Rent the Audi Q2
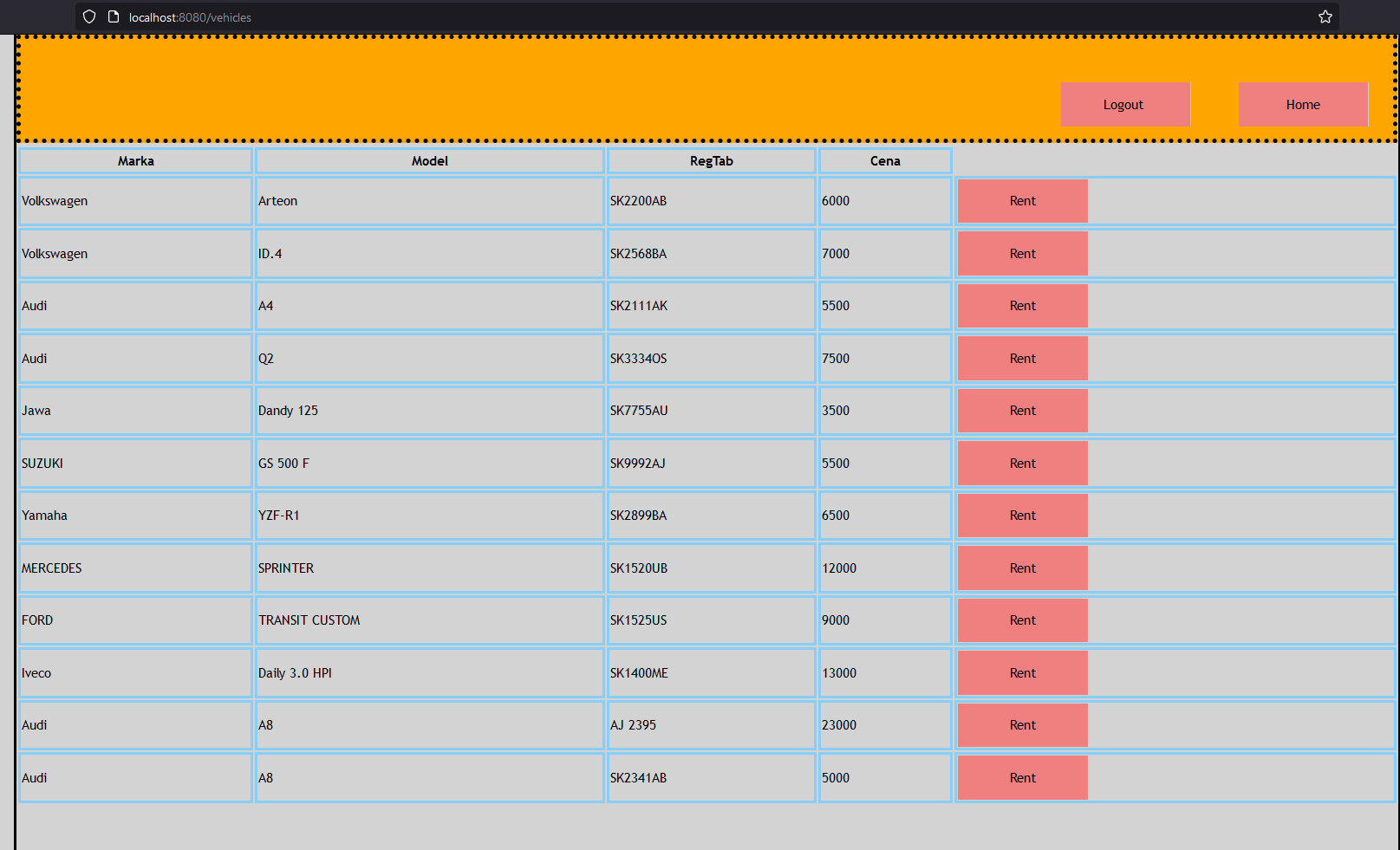1400x850 pixels. pos(1022,359)
